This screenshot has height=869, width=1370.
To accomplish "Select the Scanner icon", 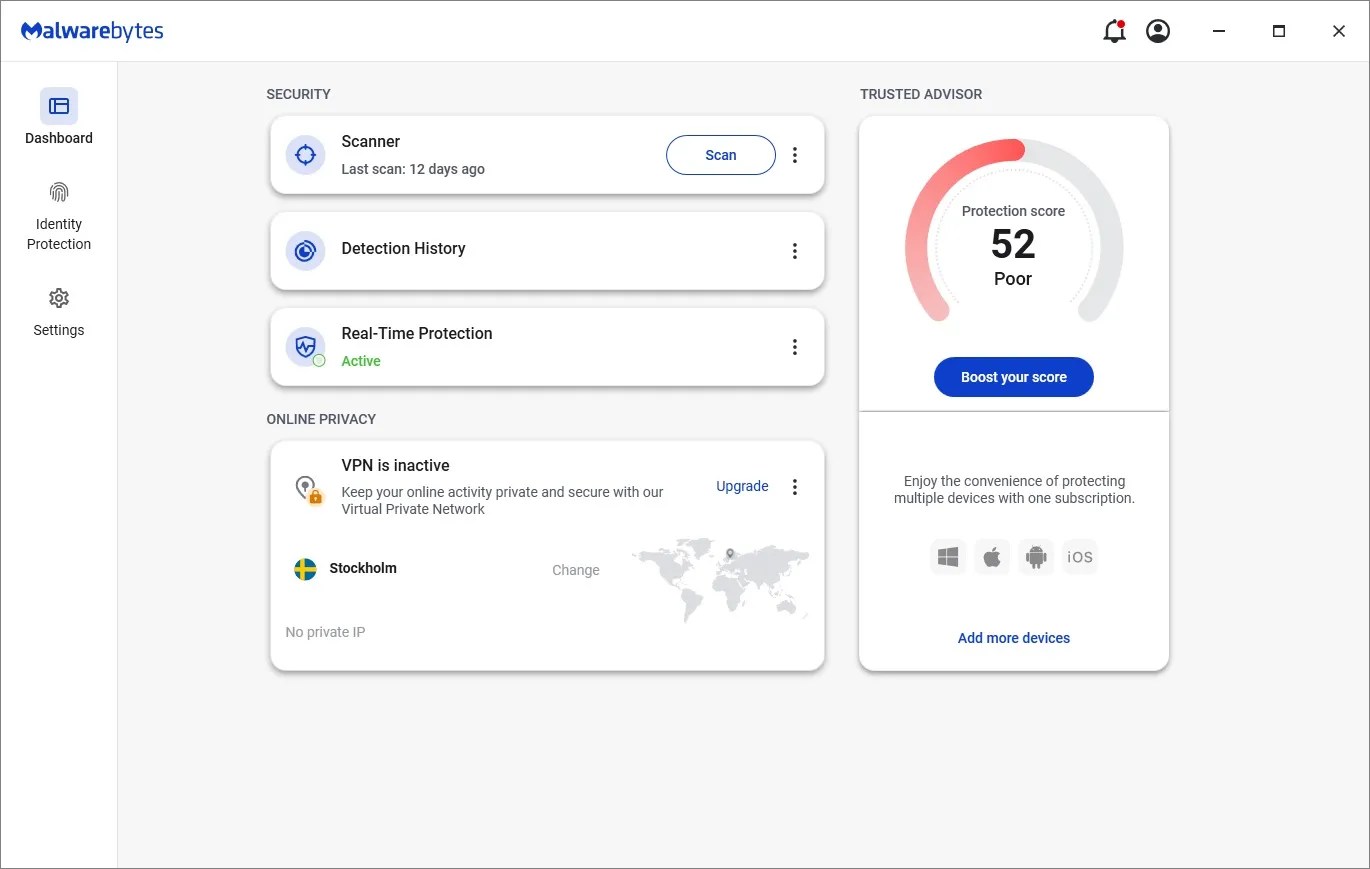I will click(304, 155).
